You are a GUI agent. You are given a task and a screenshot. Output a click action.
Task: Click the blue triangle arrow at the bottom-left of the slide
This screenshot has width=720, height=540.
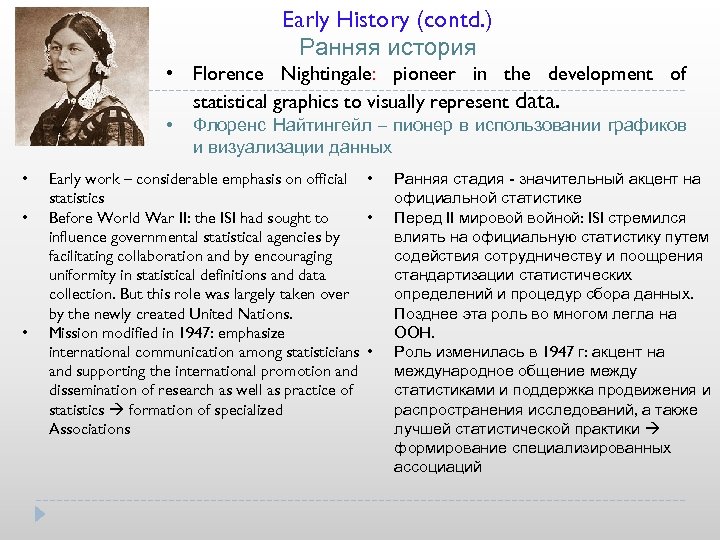coord(40,514)
